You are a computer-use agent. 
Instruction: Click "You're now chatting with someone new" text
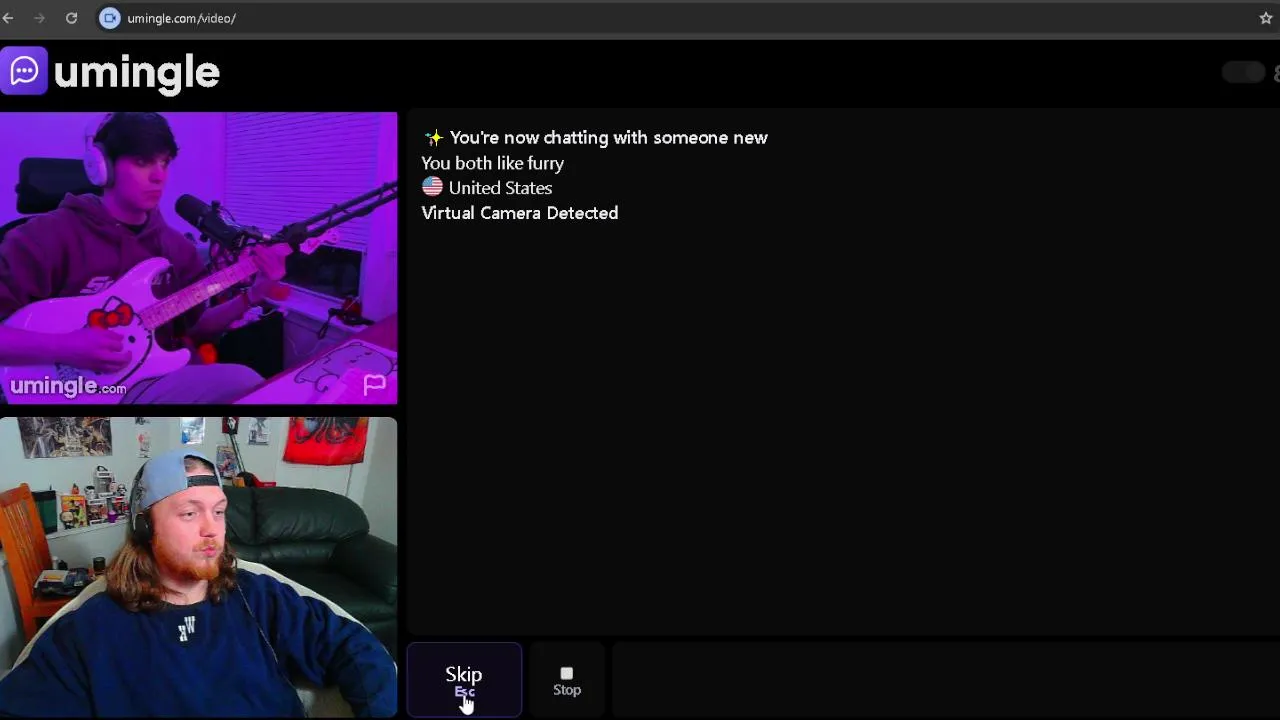tap(608, 138)
